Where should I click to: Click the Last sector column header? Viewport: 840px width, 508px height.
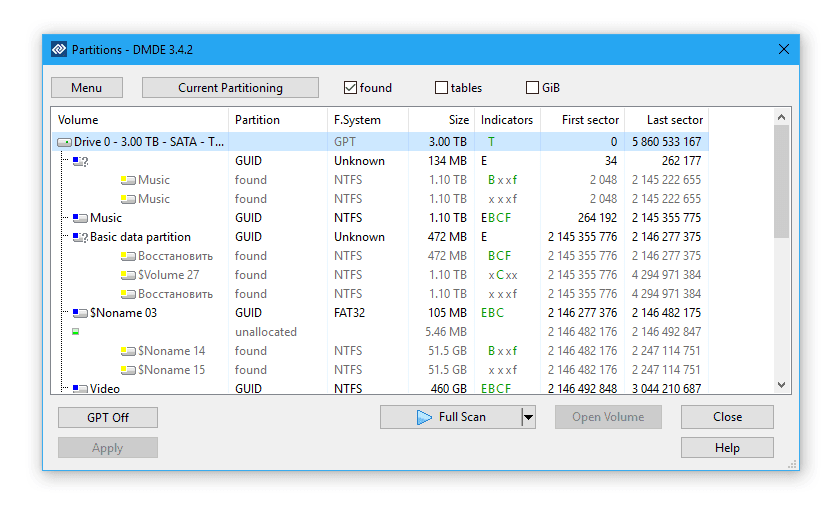point(667,120)
